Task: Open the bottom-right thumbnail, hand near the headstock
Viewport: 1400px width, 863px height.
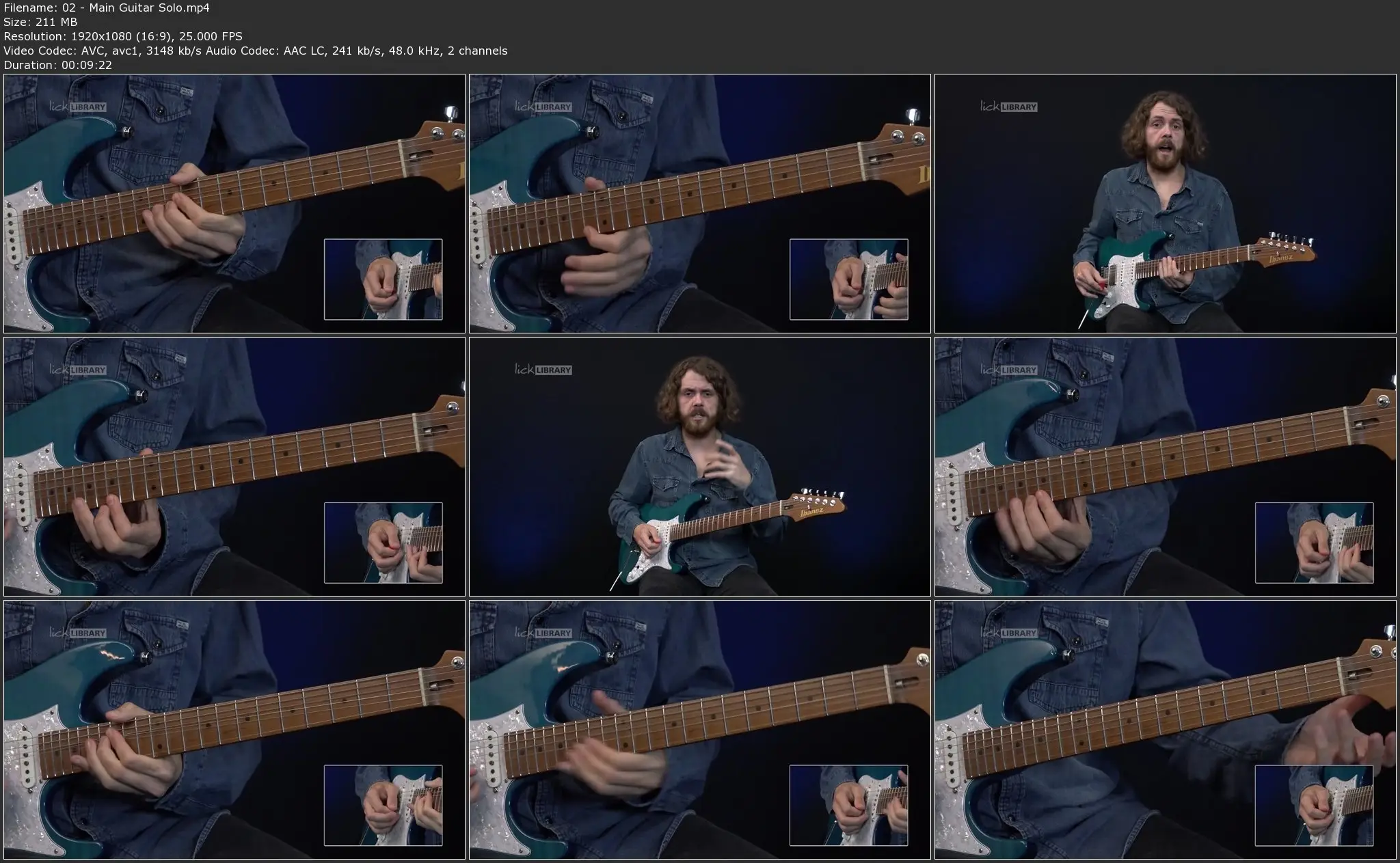Action: [1166, 730]
